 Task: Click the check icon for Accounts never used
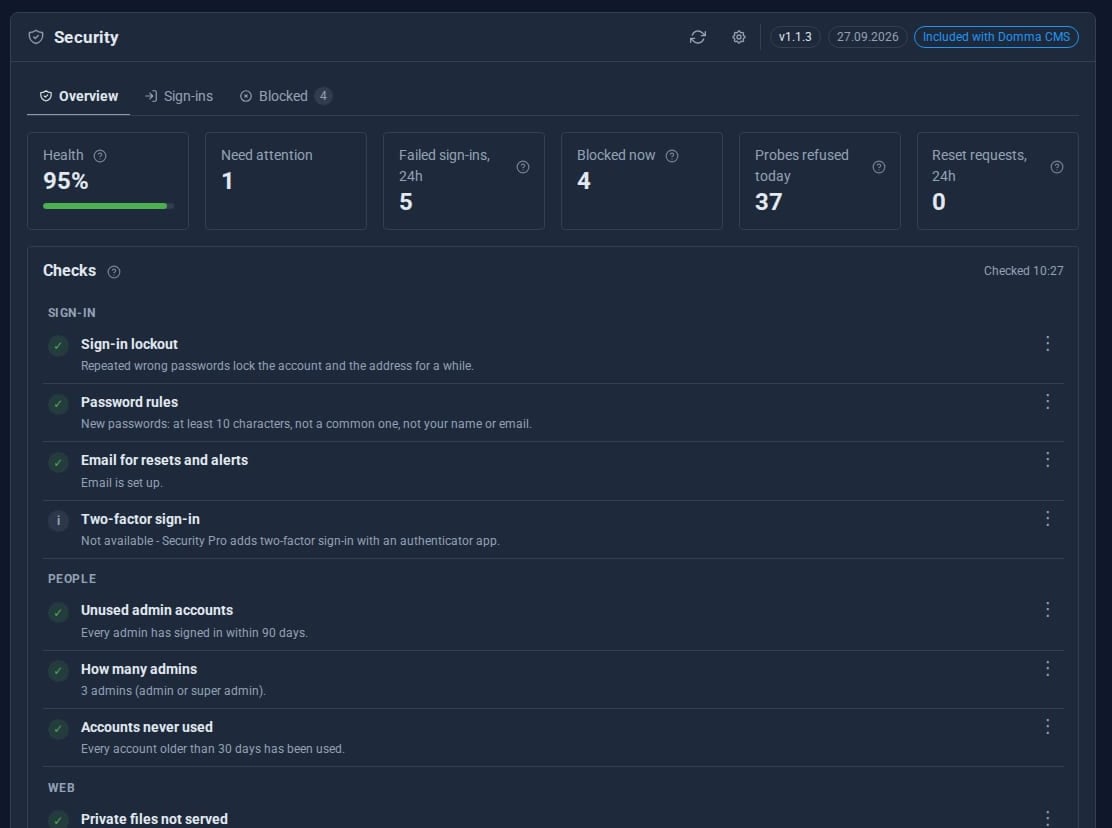(58, 729)
